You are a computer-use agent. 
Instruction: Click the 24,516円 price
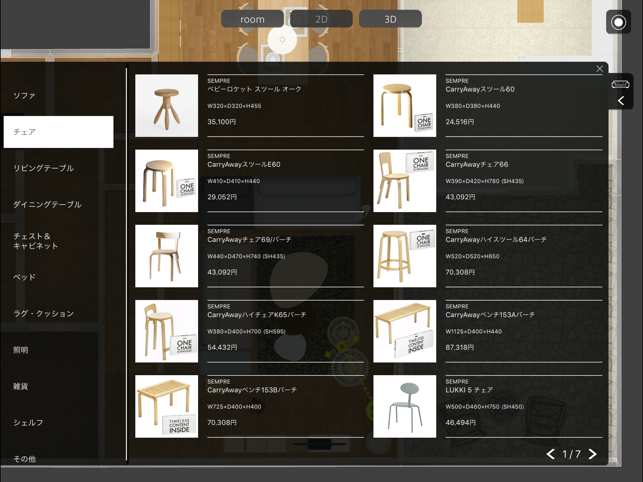460,122
